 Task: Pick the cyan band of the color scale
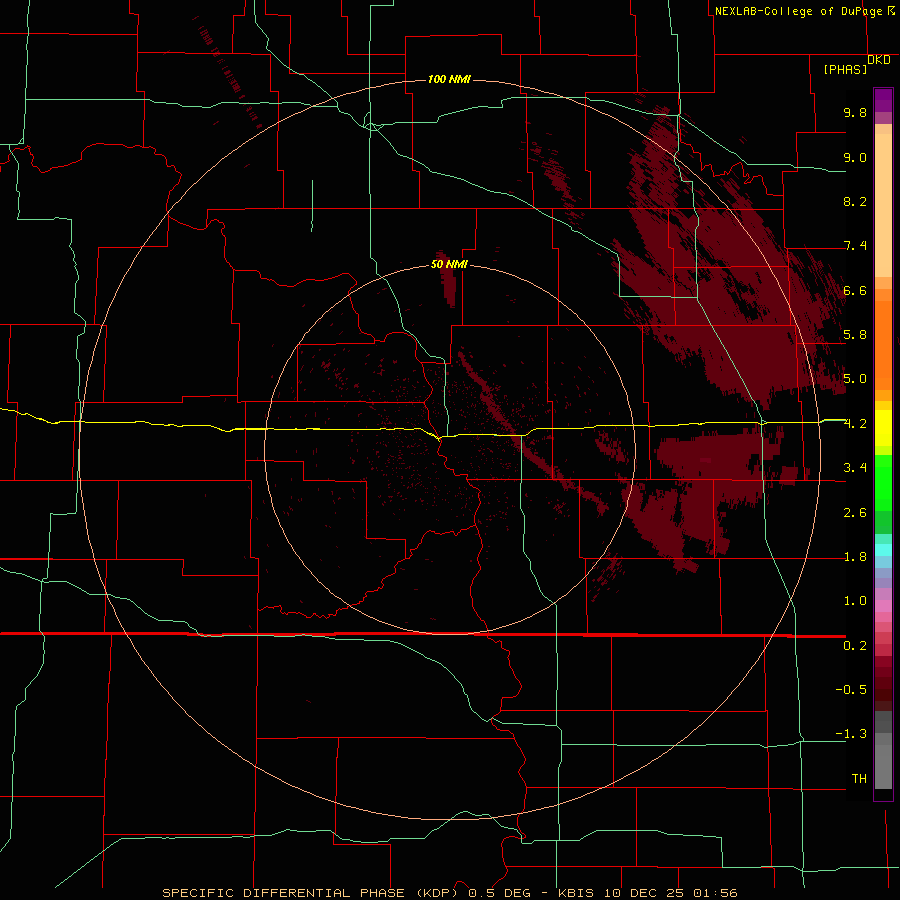(x=883, y=550)
